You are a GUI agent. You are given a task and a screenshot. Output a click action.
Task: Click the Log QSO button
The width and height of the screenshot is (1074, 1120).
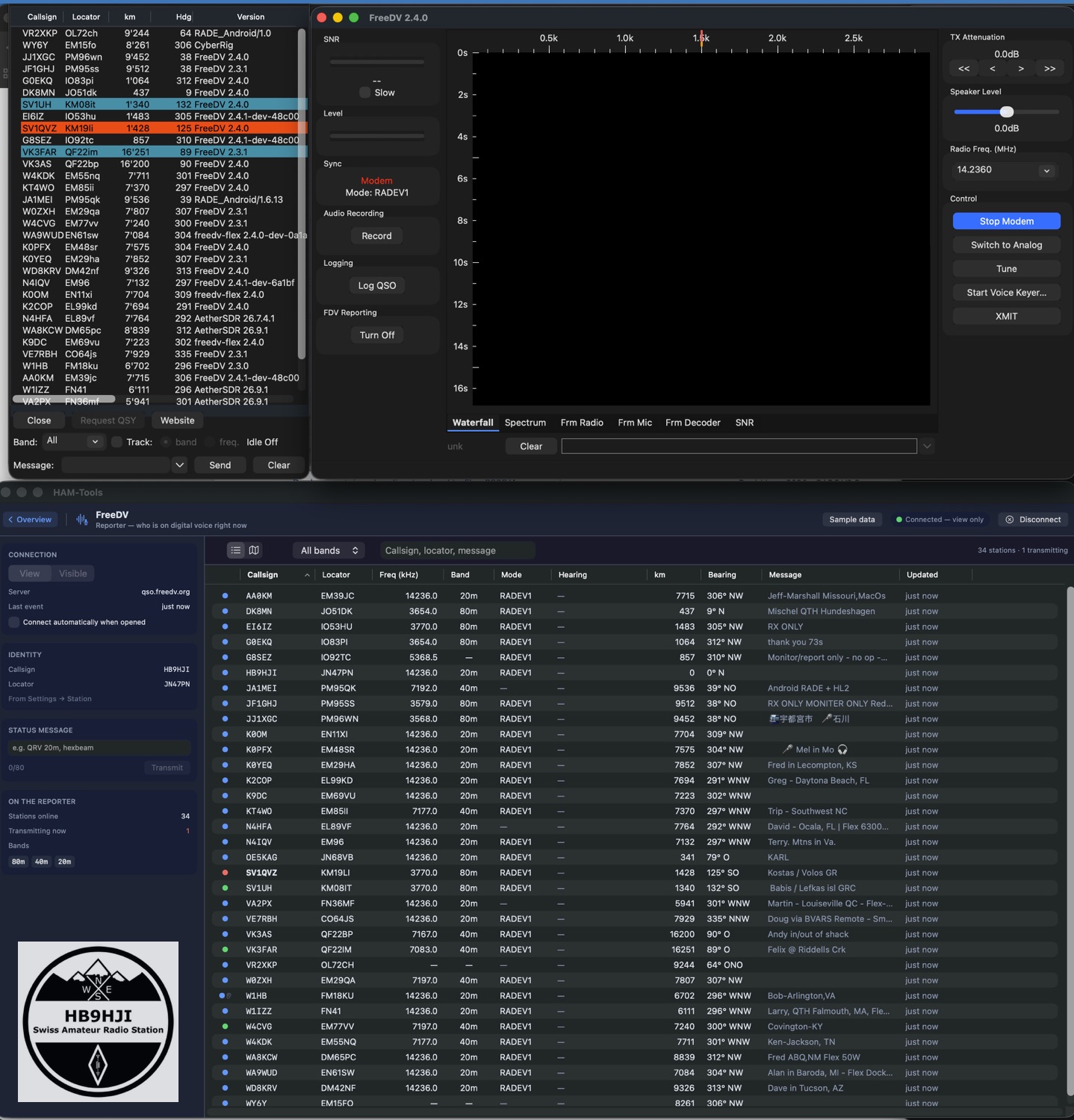click(x=376, y=285)
